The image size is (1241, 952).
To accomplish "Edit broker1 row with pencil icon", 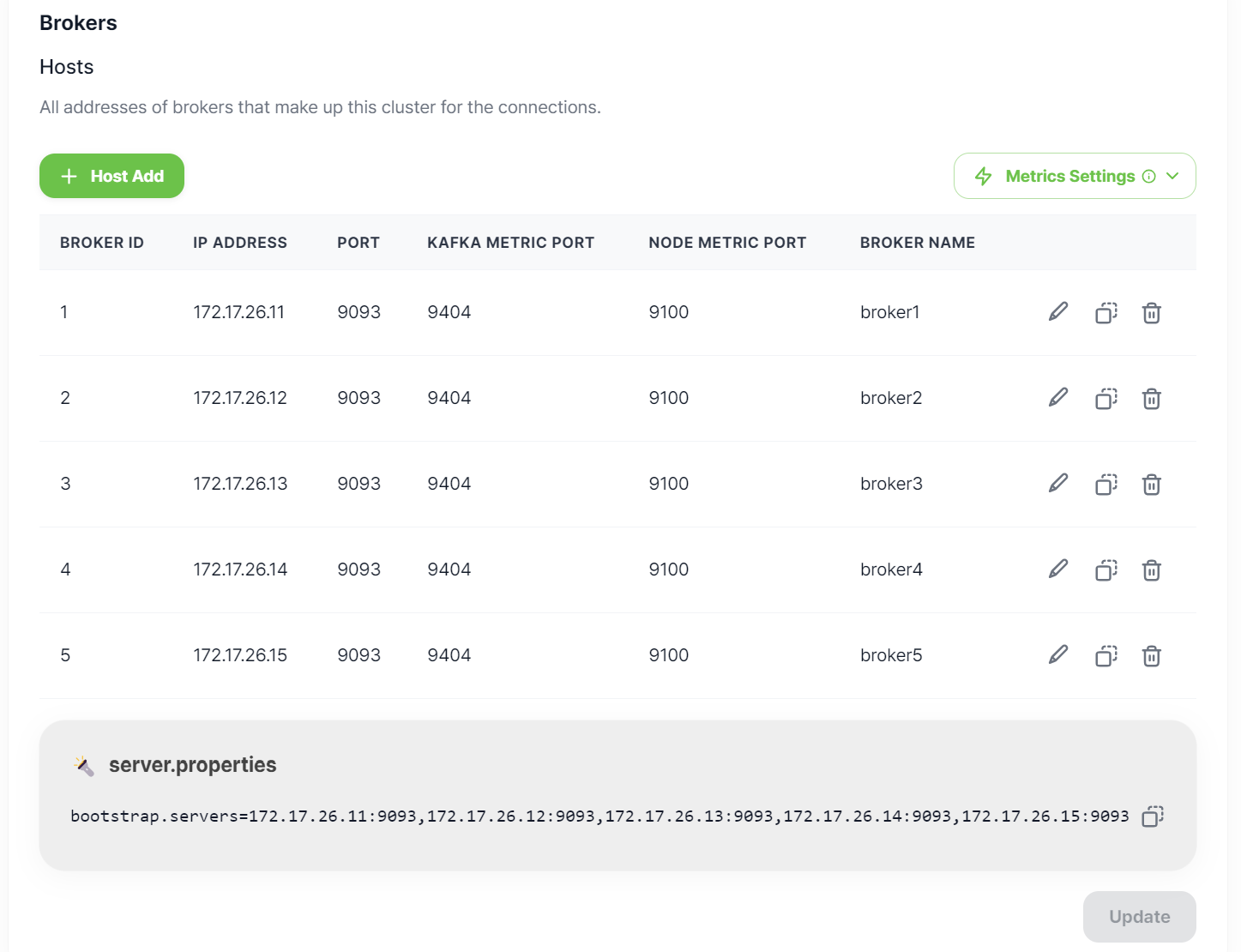I will [1058, 312].
